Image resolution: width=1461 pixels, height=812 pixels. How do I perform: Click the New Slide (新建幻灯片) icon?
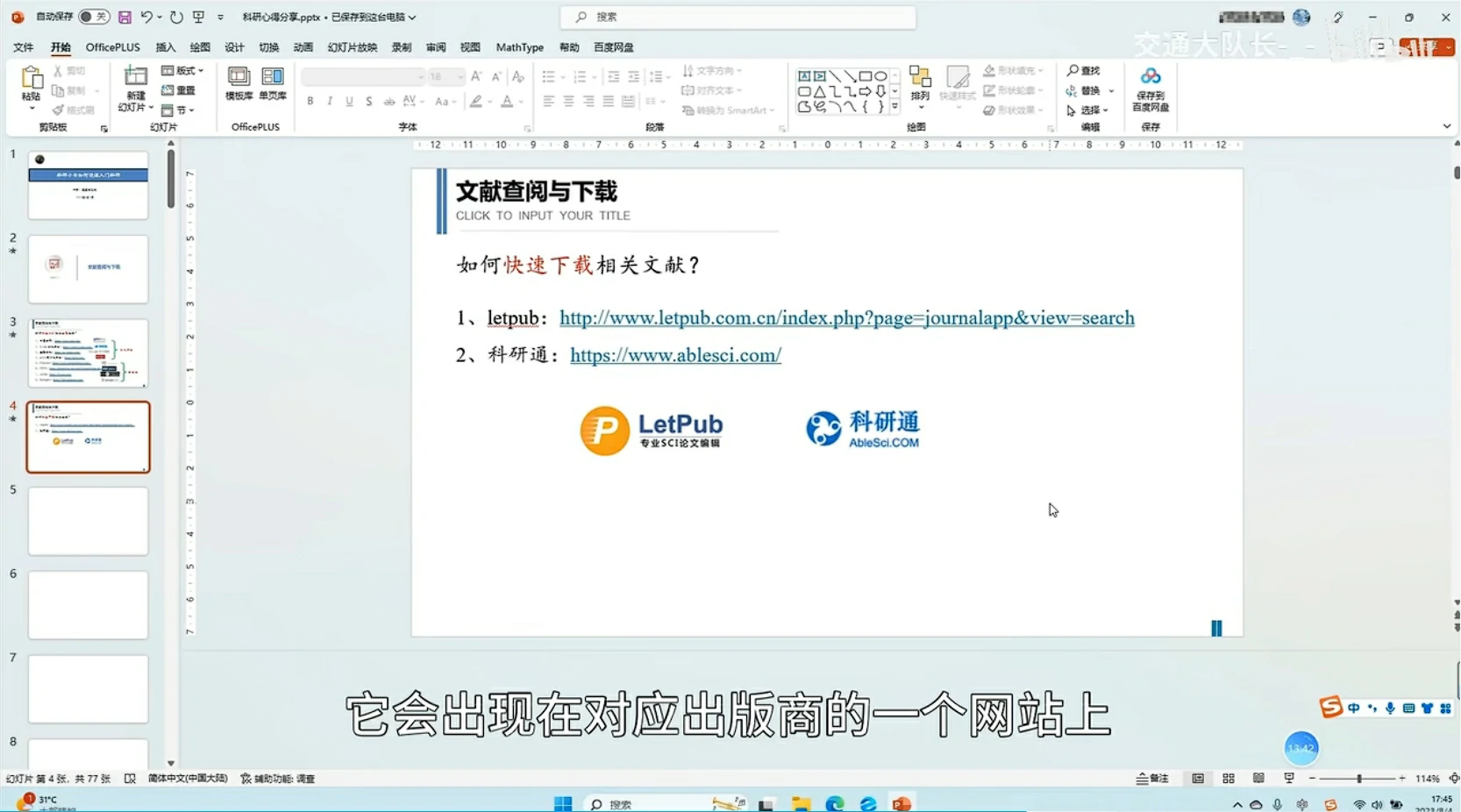[x=136, y=78]
